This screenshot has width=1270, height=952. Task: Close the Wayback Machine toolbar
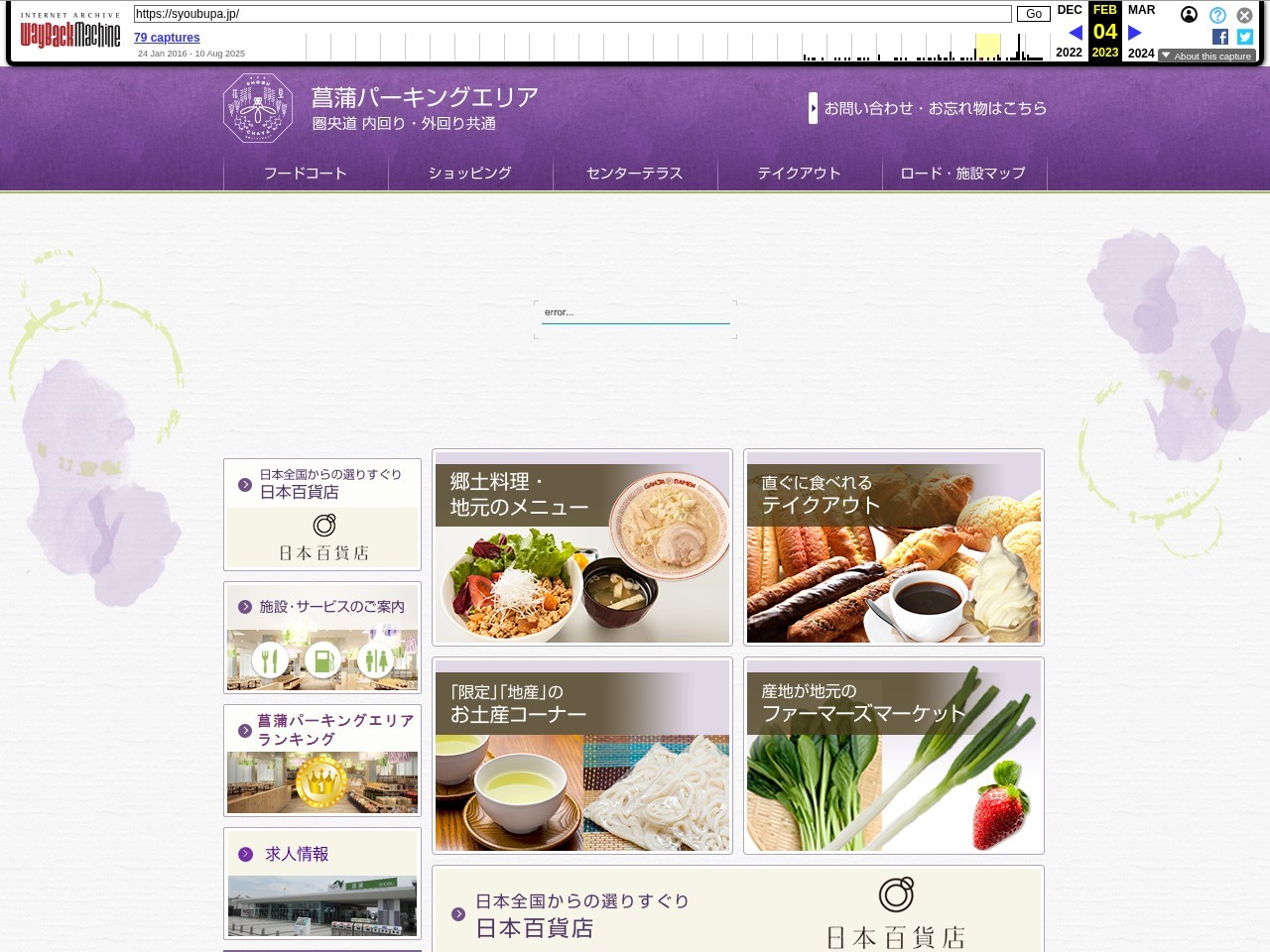point(1244,15)
